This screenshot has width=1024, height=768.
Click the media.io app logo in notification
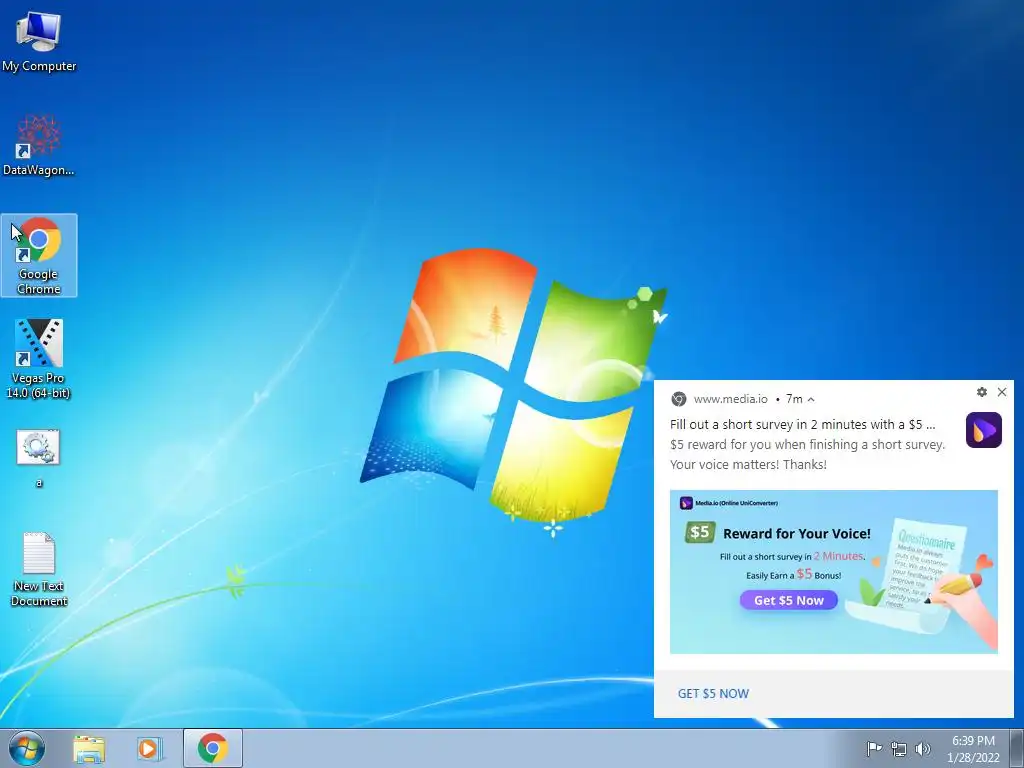(x=984, y=430)
